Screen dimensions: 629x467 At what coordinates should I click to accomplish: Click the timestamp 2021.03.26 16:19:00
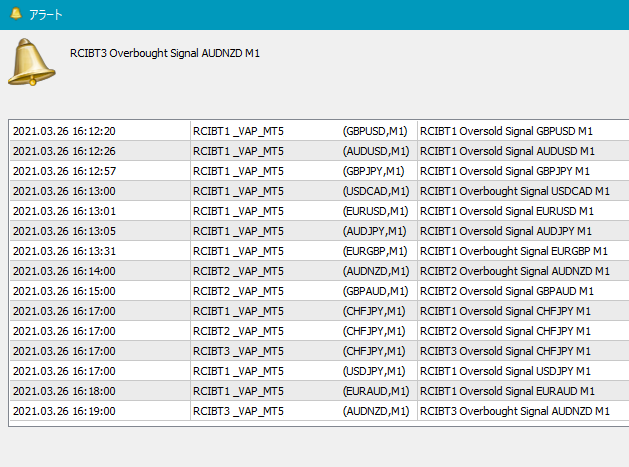[64, 412]
